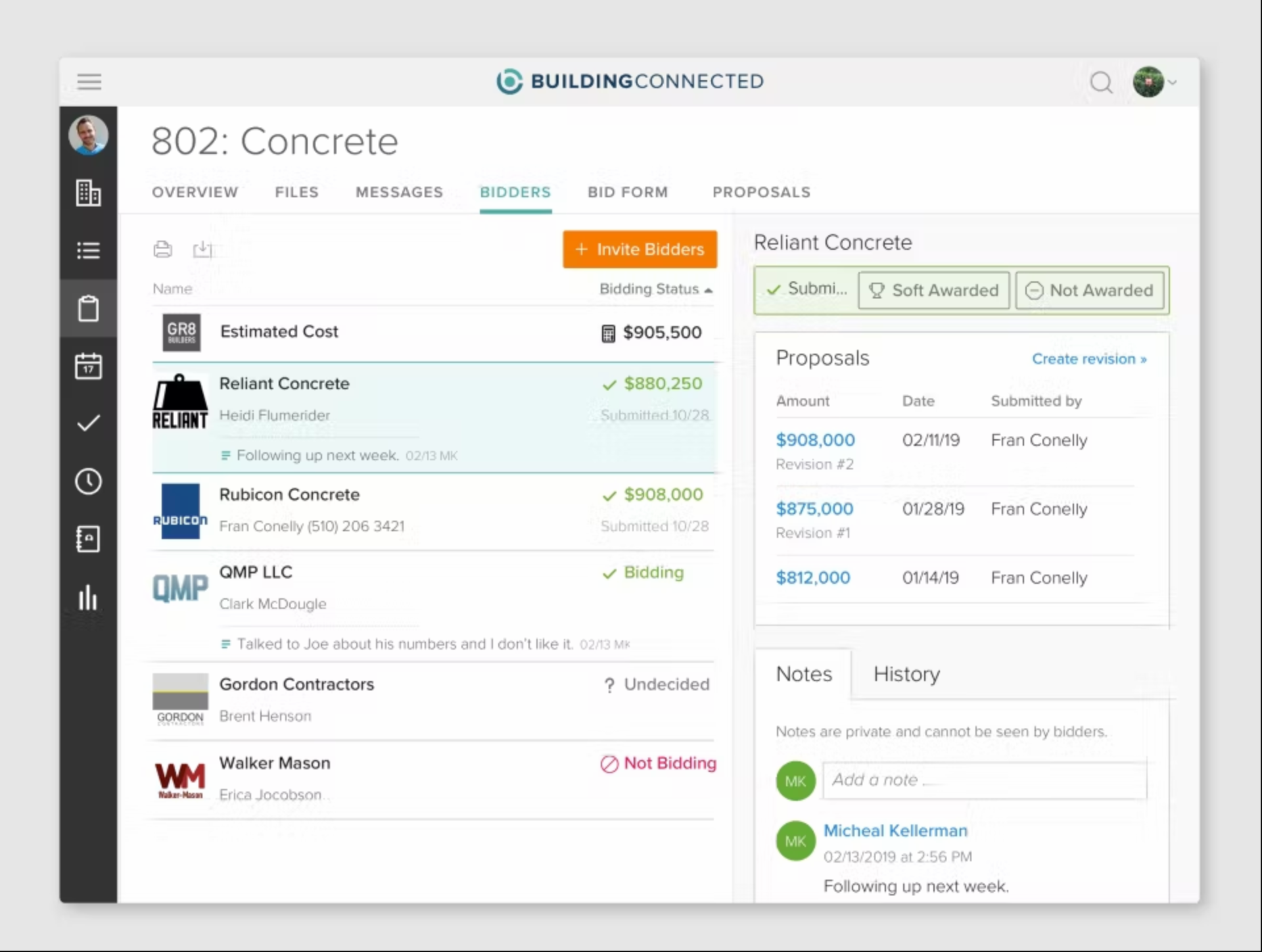Click the Estimated Cost row label
Viewport: 1262px width, 952px height.
click(279, 331)
